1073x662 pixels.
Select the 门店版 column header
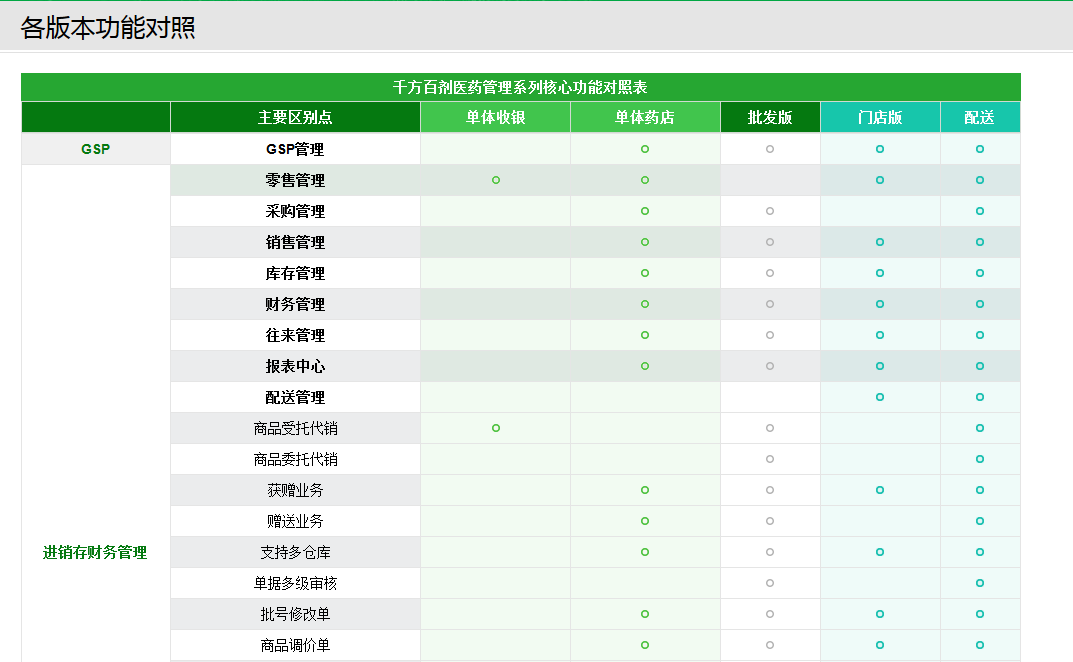[879, 117]
